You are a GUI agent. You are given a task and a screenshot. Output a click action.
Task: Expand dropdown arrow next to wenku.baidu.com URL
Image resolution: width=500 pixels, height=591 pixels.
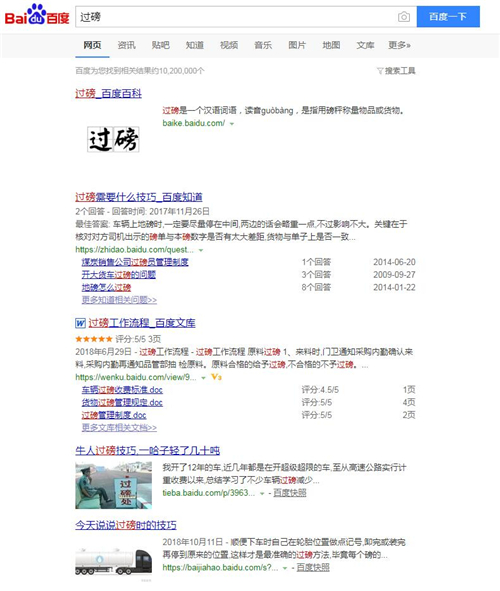[x=203, y=377]
